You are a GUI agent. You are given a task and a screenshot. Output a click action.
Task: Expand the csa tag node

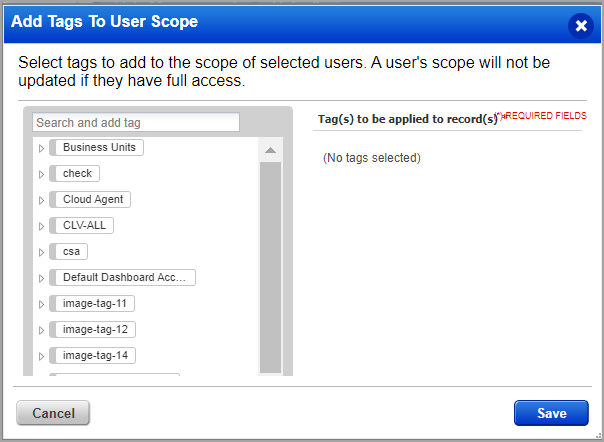[41, 252]
